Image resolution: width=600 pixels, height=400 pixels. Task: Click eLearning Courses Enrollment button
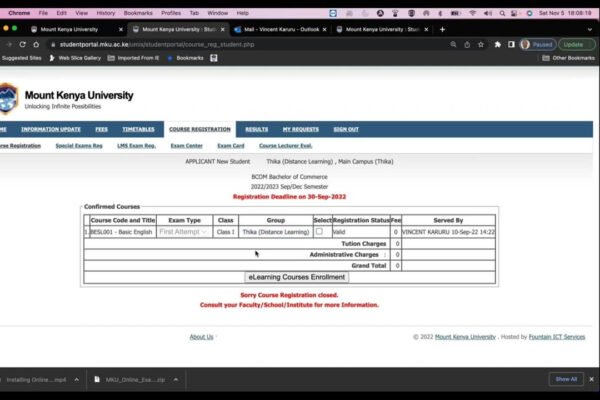pyautogui.click(x=297, y=277)
